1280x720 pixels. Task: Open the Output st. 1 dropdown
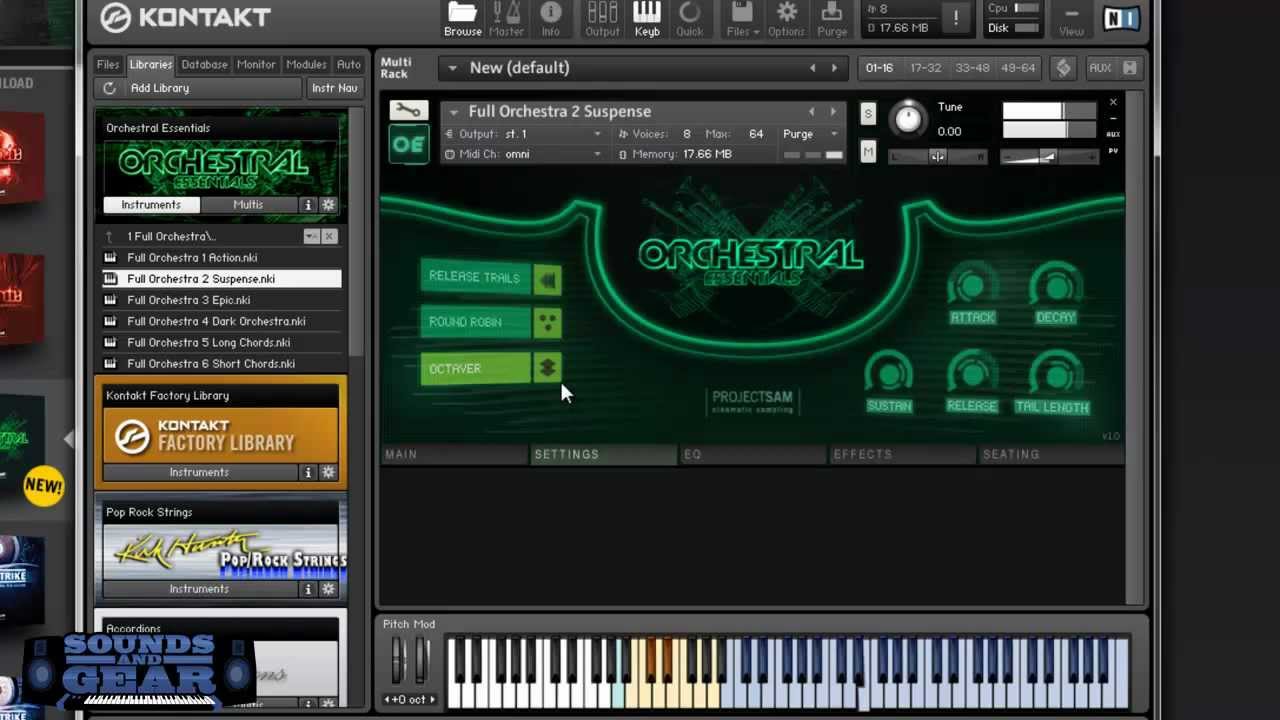(525, 134)
